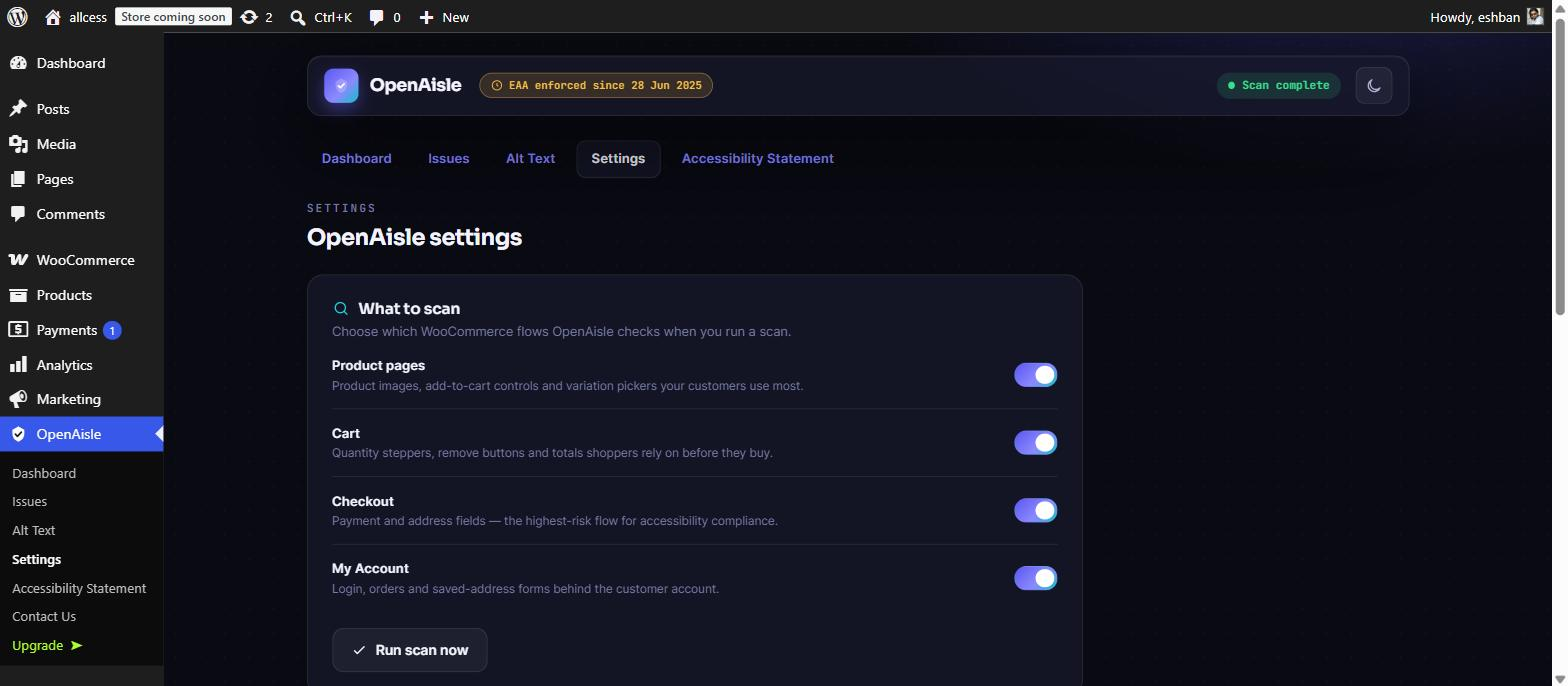Image resolution: width=1568 pixels, height=686 pixels.
Task: Open the Alt Text tab
Action: [x=530, y=159]
